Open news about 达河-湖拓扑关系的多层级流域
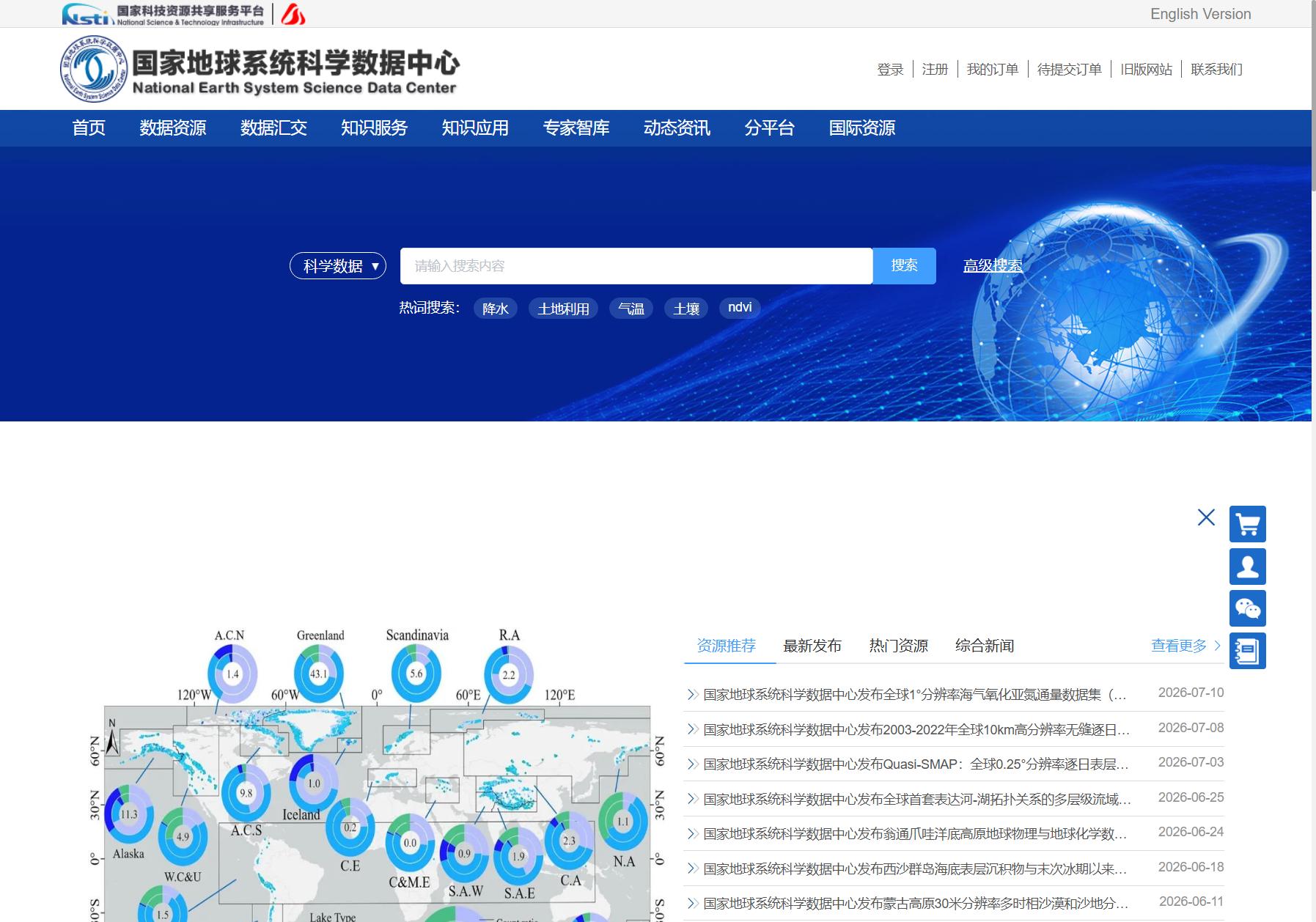The image size is (1316, 922). tap(917, 799)
